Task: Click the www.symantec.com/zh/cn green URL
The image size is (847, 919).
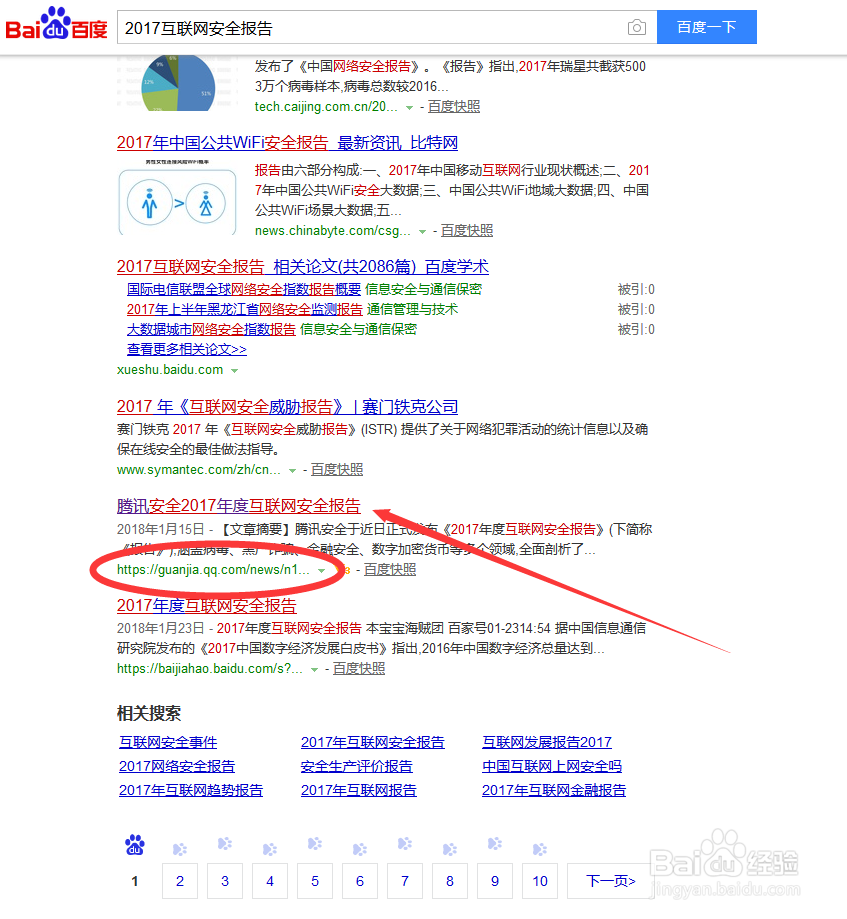Action: 198,469
